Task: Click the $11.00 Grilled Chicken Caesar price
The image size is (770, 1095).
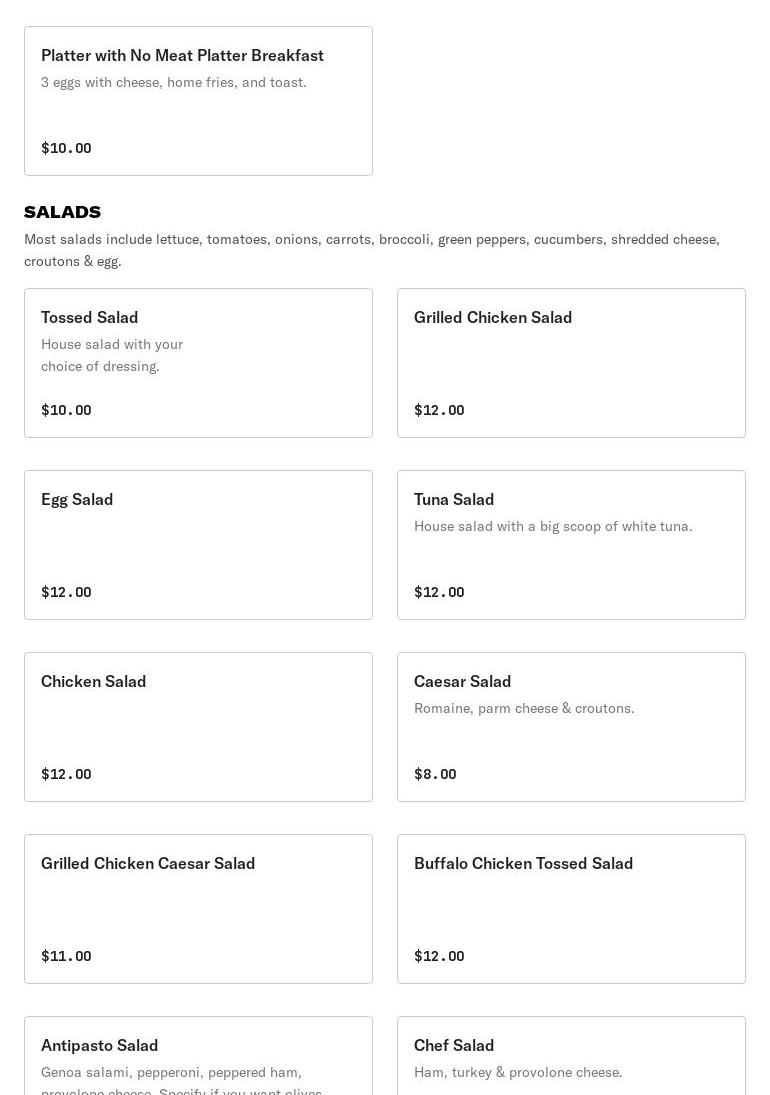Action: [66, 956]
